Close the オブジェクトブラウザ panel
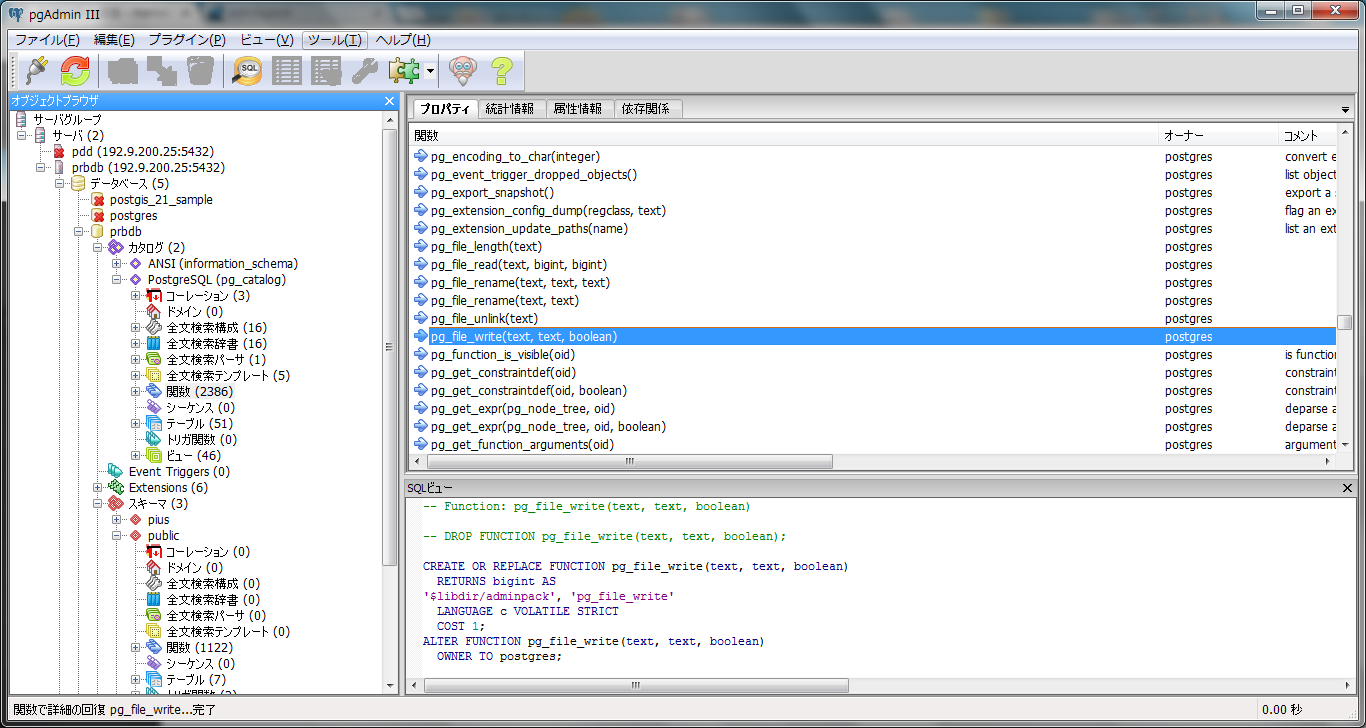1366x728 pixels. pos(389,101)
